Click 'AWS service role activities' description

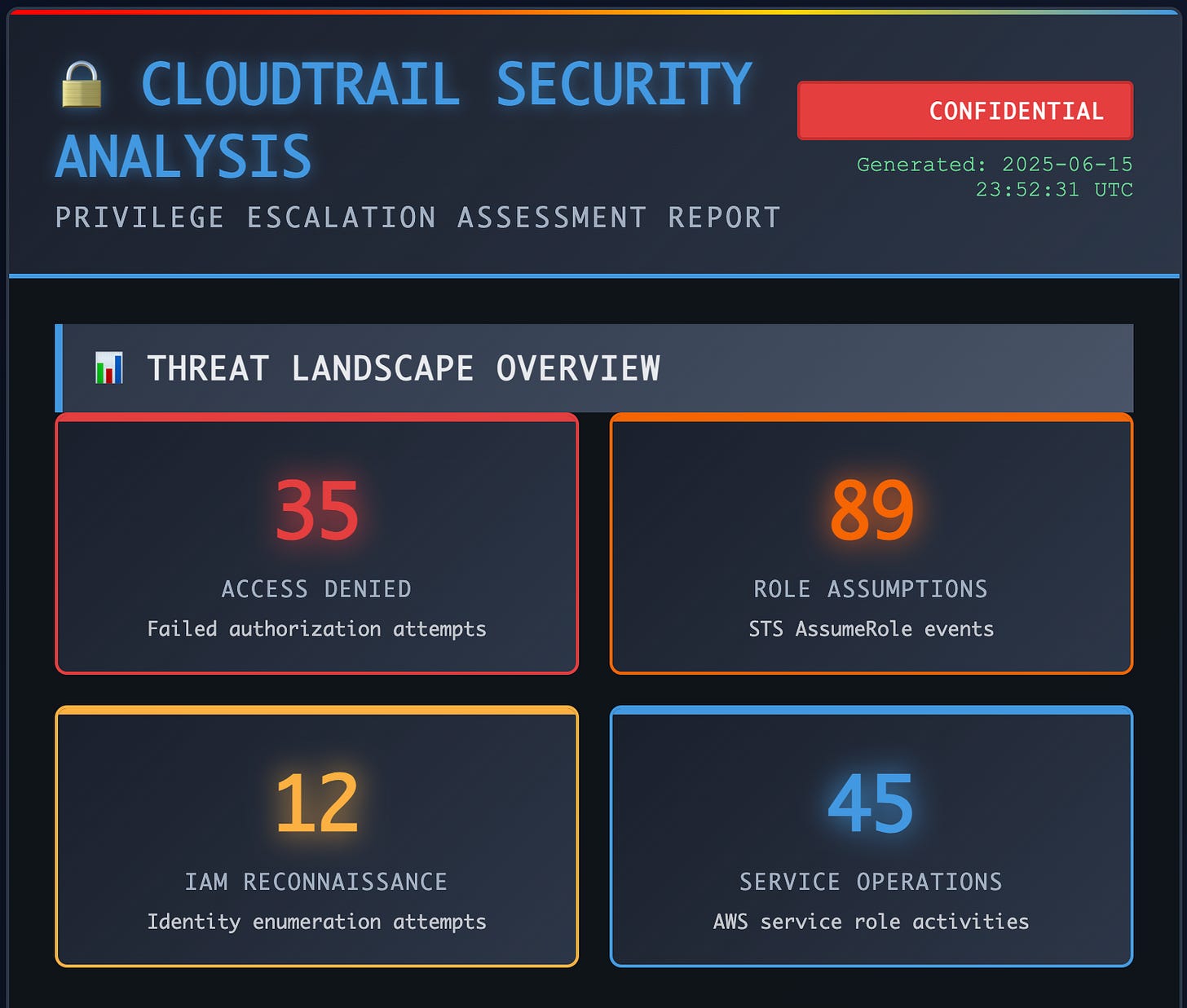871,922
